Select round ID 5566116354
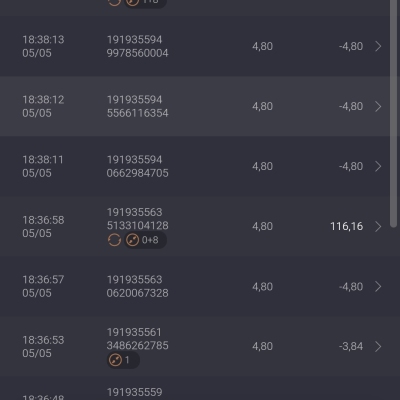400x400 pixels. pos(137,113)
